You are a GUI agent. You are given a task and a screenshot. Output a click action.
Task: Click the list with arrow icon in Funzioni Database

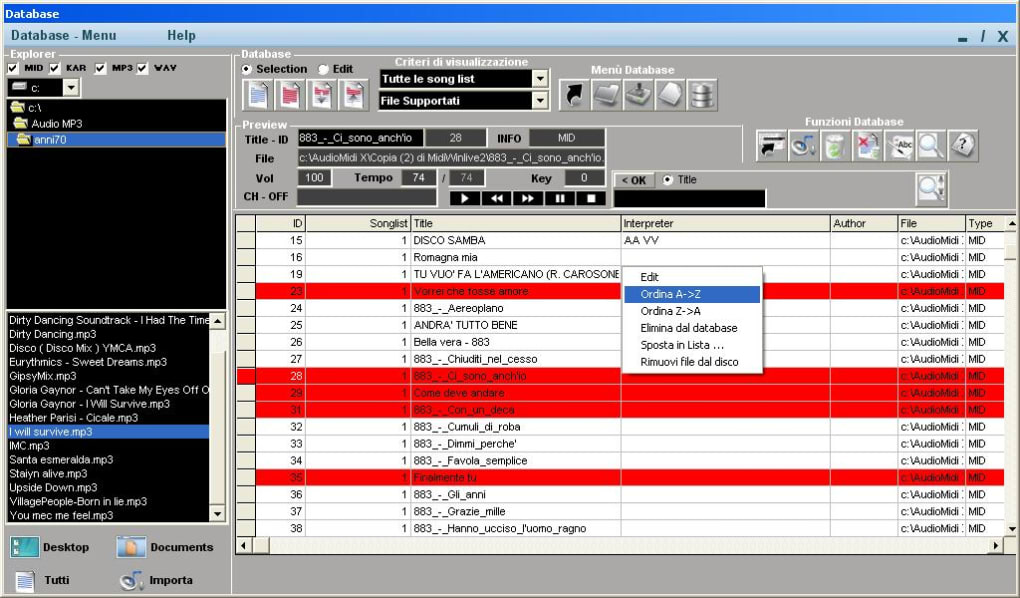click(x=772, y=145)
